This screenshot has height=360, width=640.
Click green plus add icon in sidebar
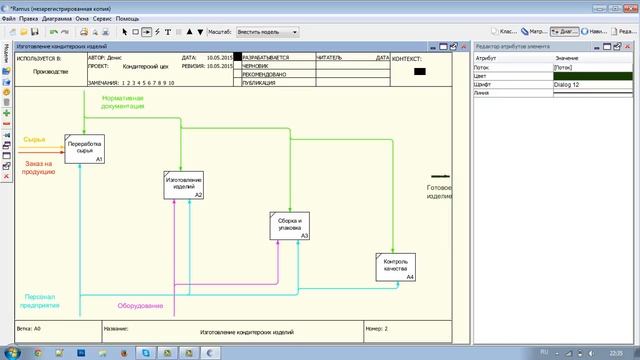(7, 113)
